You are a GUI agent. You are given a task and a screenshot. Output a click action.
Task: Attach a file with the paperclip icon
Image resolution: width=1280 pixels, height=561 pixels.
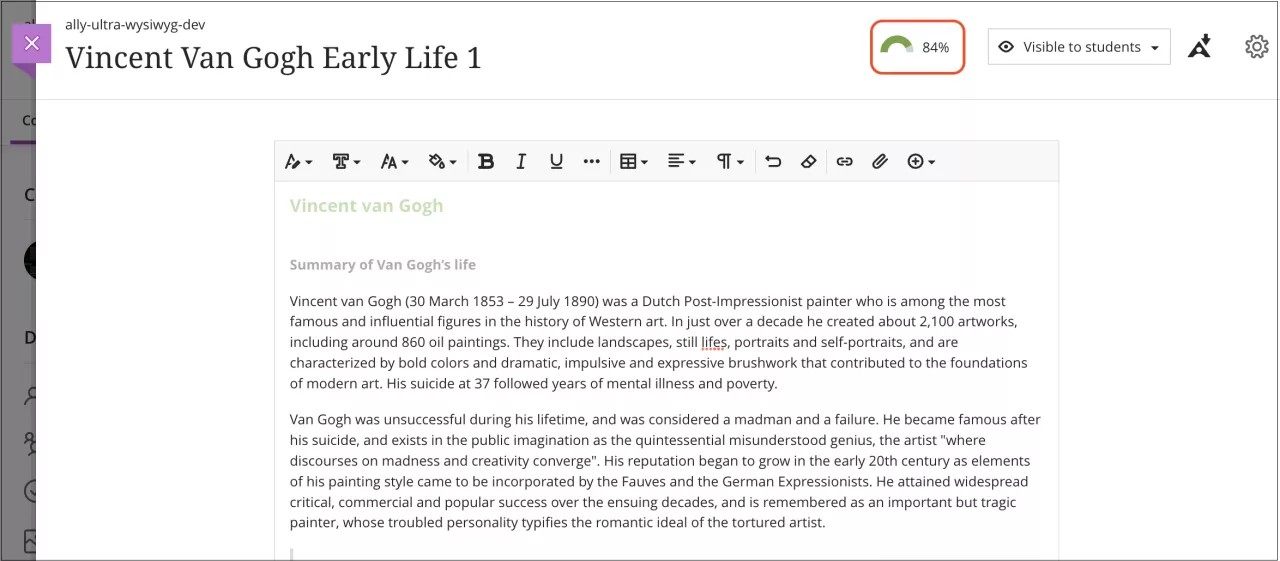point(880,161)
